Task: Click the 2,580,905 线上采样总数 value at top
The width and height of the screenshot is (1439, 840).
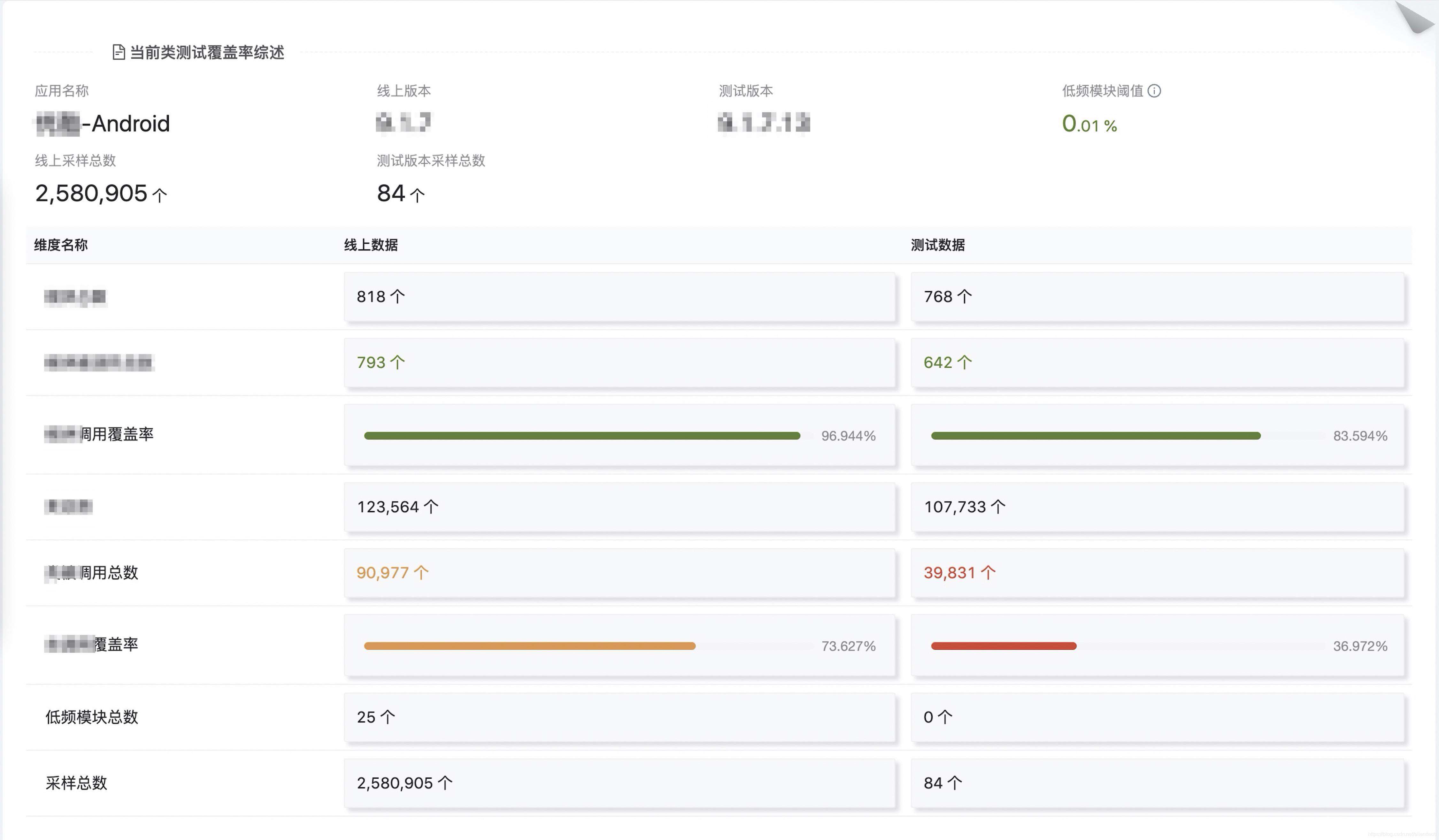Action: coord(101,194)
